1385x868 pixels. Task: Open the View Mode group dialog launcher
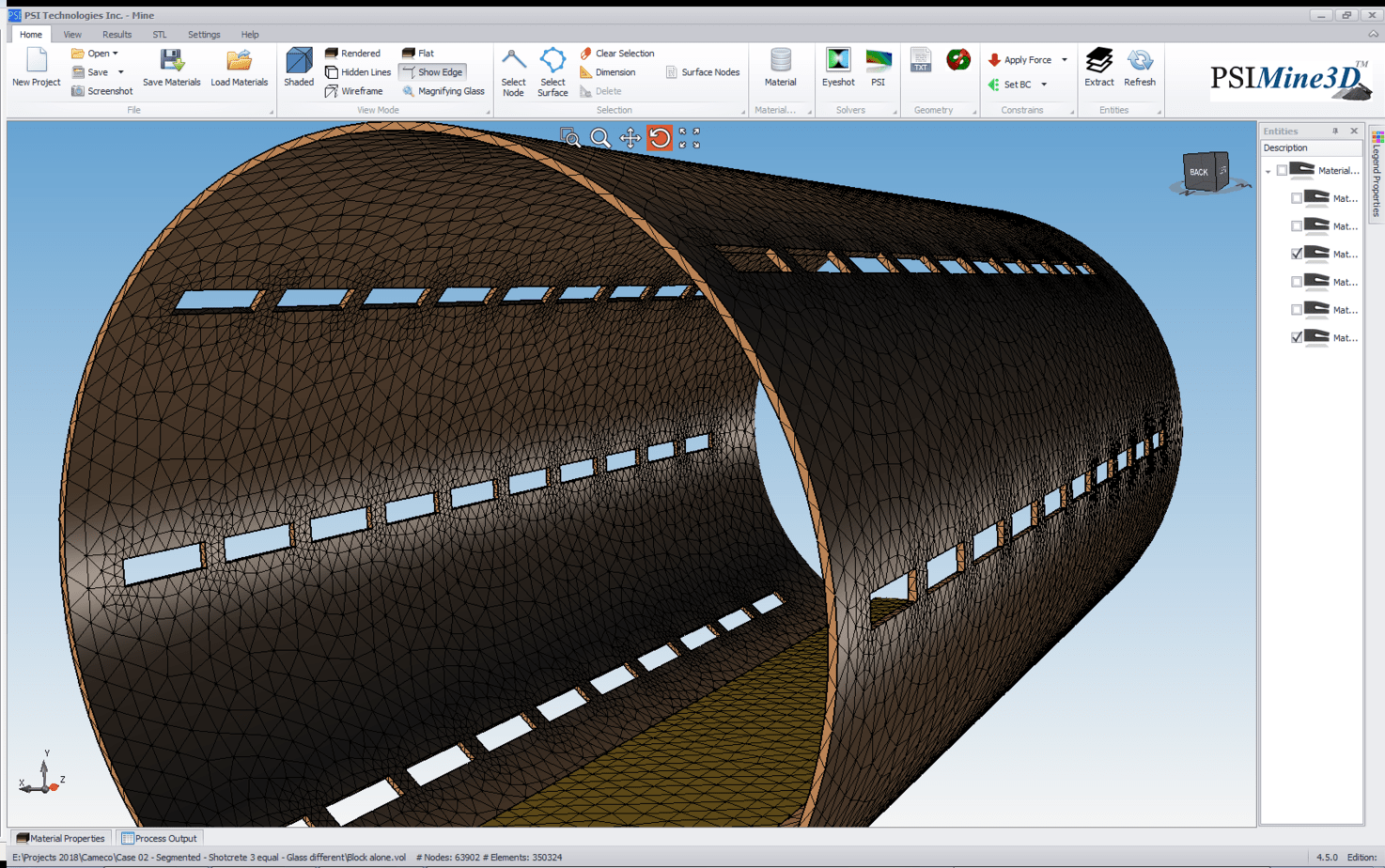tap(488, 112)
